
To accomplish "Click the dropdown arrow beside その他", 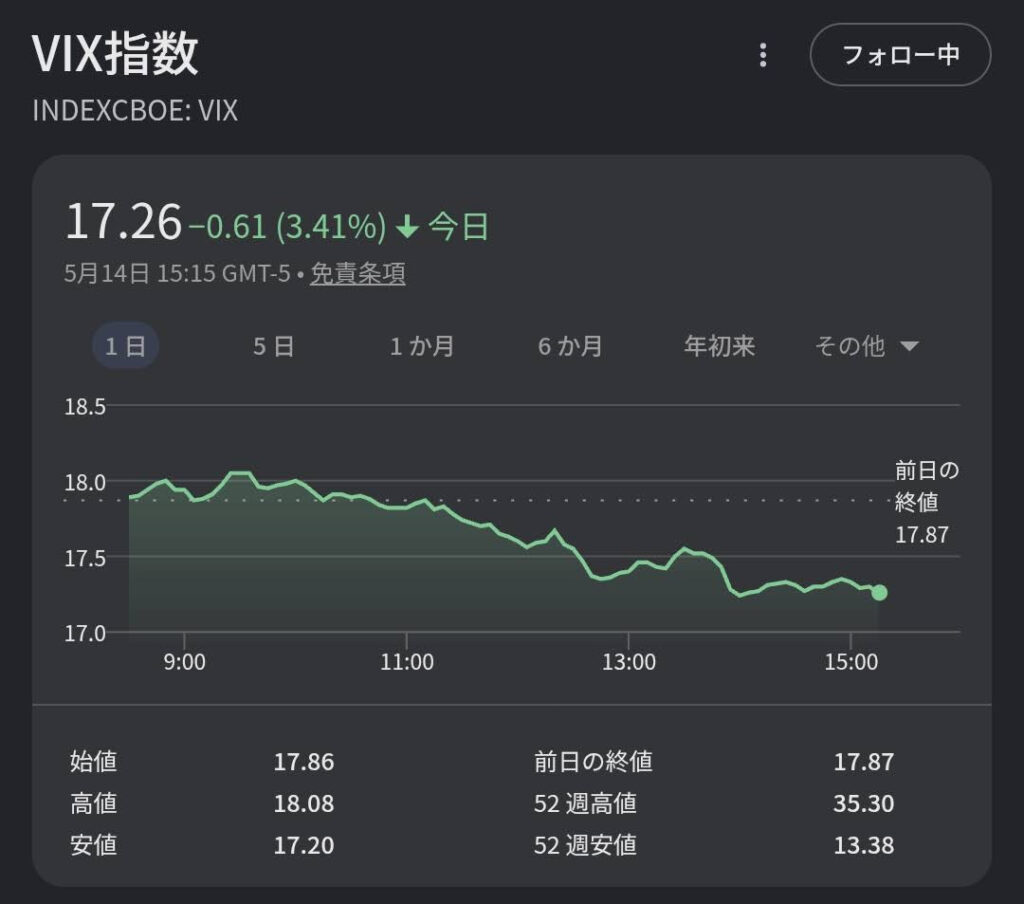I will pyautogui.click(x=910, y=346).
